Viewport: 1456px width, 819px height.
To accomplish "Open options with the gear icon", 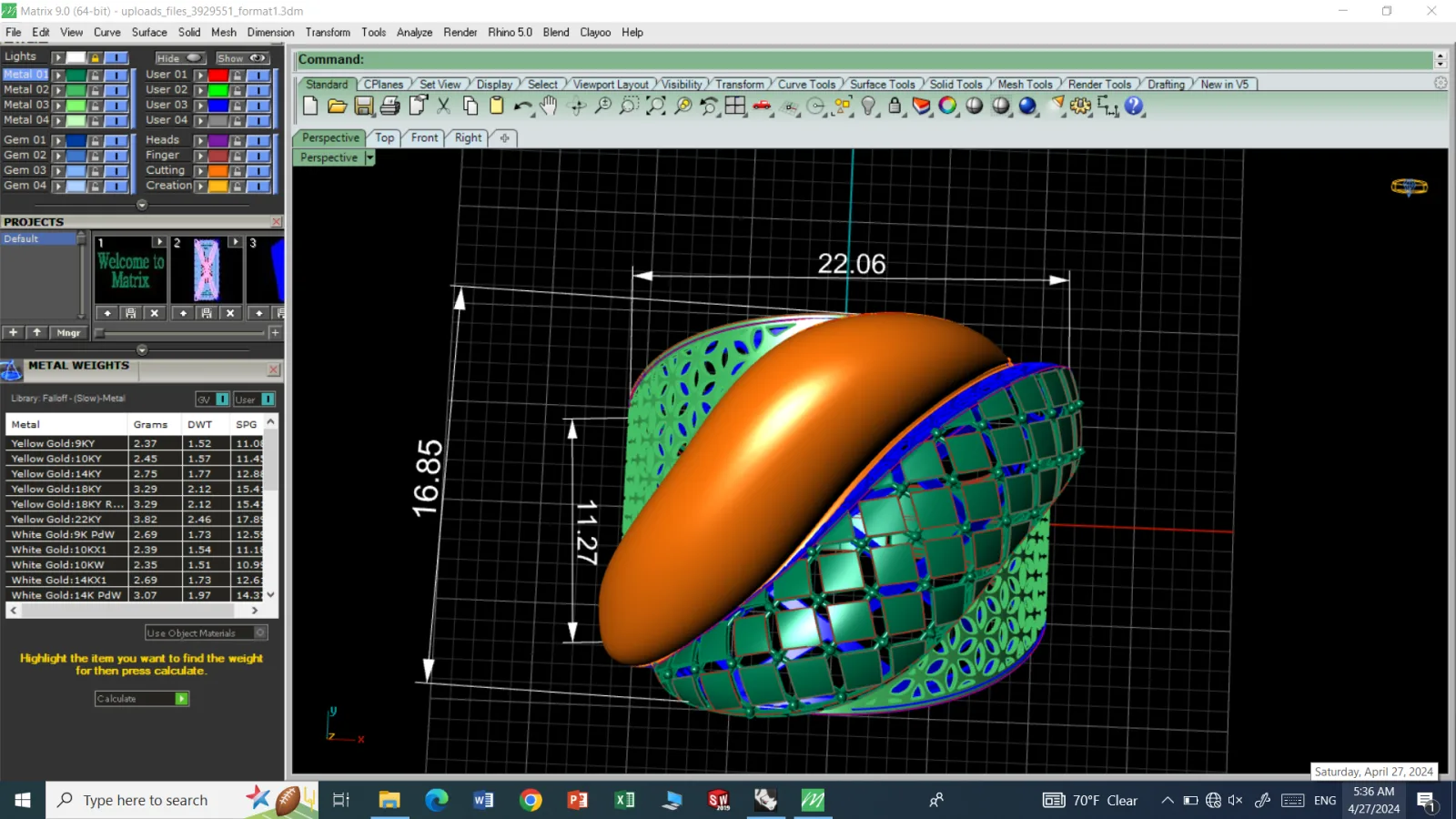I will (1080, 106).
